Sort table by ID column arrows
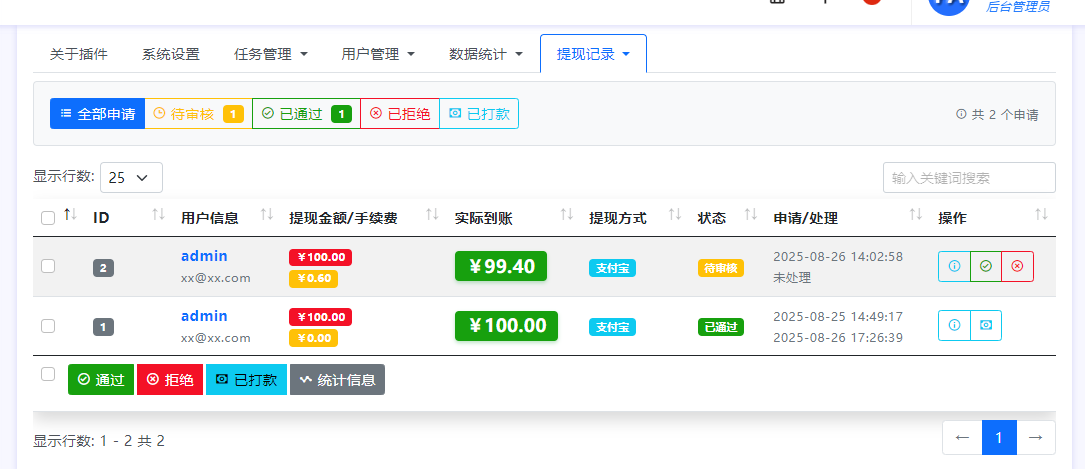Viewport: 1085px width, 469px height. point(158,216)
